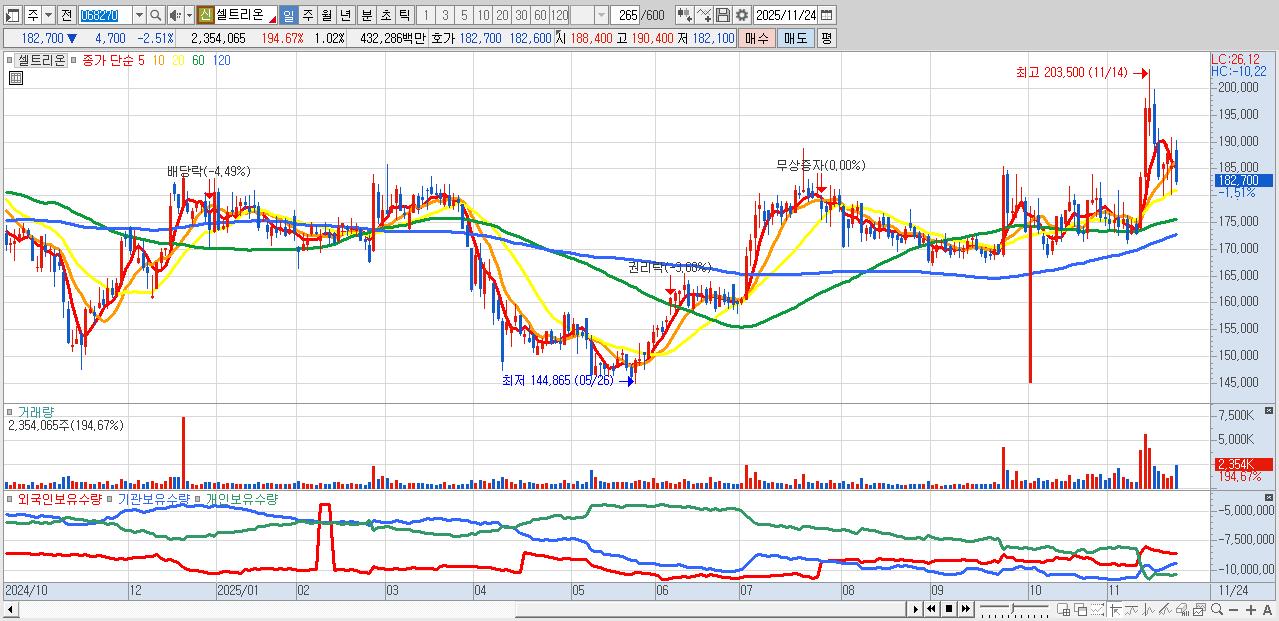
Task: Click the add sub-window icon in bottom toolbar
Action: 1063,610
